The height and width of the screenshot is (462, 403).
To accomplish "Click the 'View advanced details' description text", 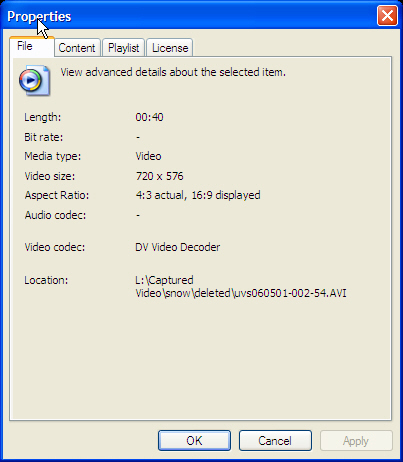I will [173, 72].
